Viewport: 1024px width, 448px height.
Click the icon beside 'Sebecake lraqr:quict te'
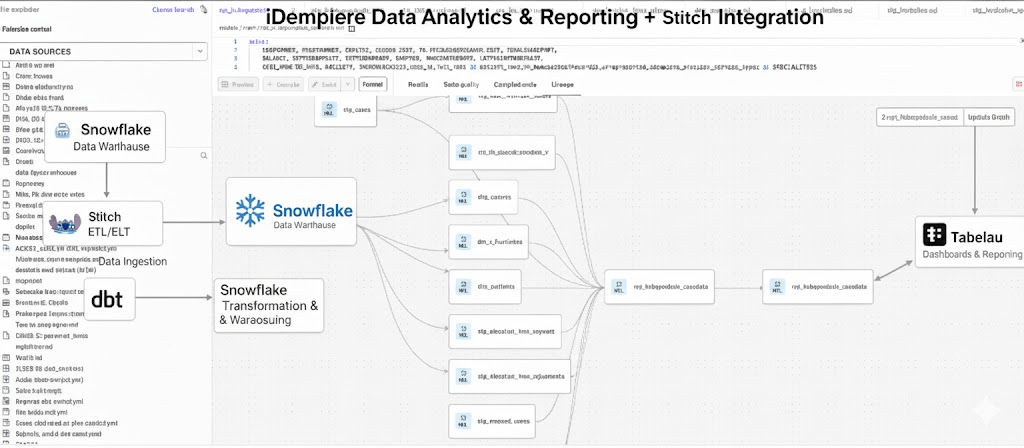[x=7, y=292]
